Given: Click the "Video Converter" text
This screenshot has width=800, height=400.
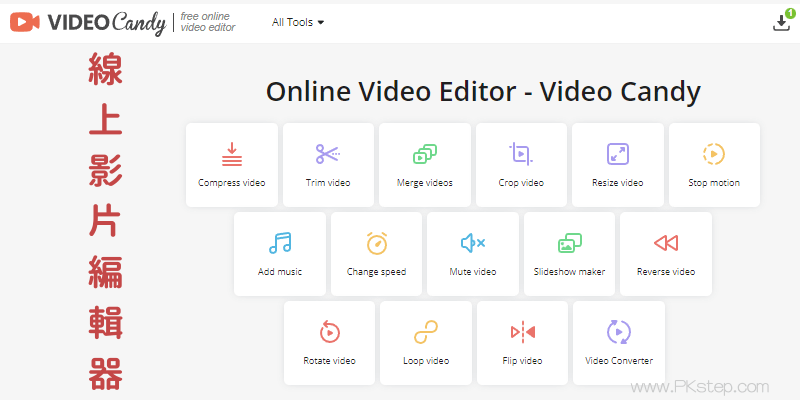Looking at the screenshot, I should pos(619,361).
